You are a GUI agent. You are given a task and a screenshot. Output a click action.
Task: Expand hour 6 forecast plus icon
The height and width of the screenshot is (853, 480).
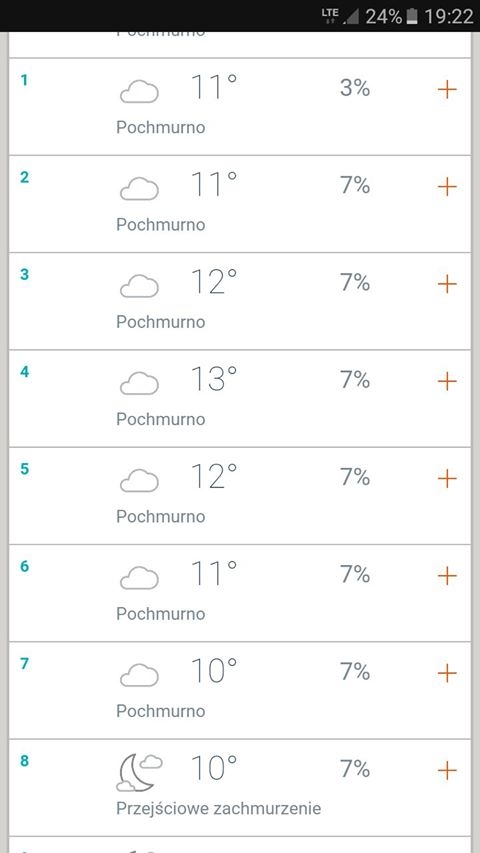coord(447,576)
